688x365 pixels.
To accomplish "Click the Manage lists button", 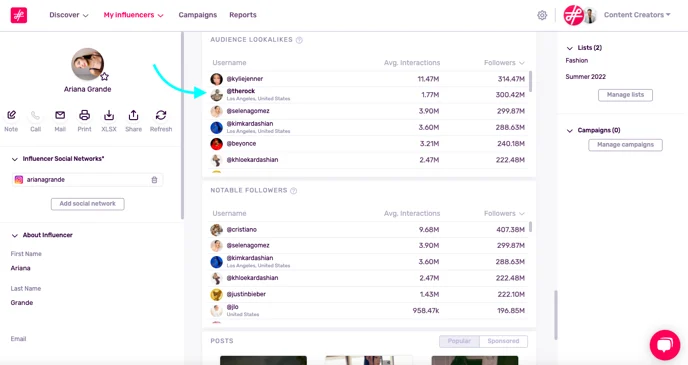I will tap(625, 95).
